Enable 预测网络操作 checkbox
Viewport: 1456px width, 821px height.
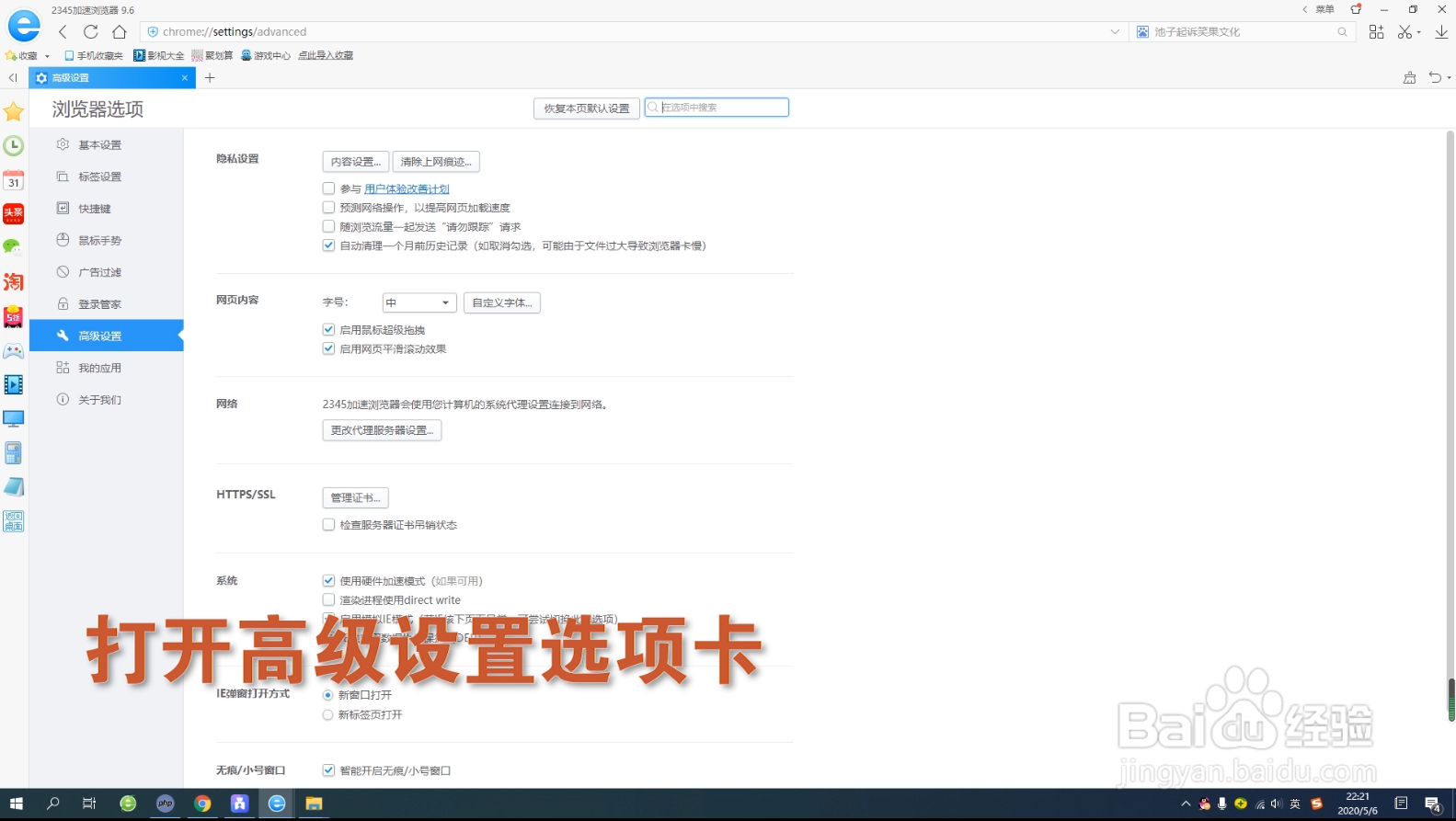click(x=328, y=208)
